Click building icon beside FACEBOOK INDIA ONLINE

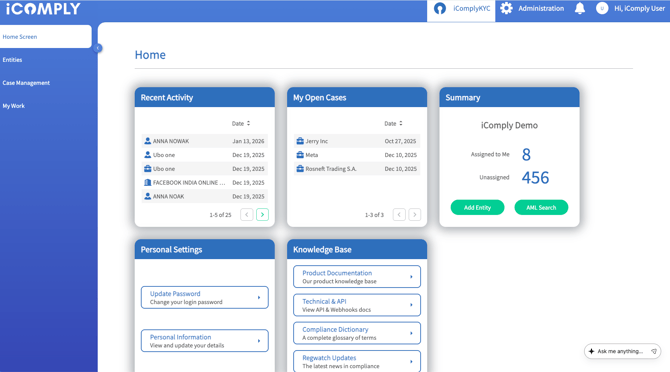(147, 182)
